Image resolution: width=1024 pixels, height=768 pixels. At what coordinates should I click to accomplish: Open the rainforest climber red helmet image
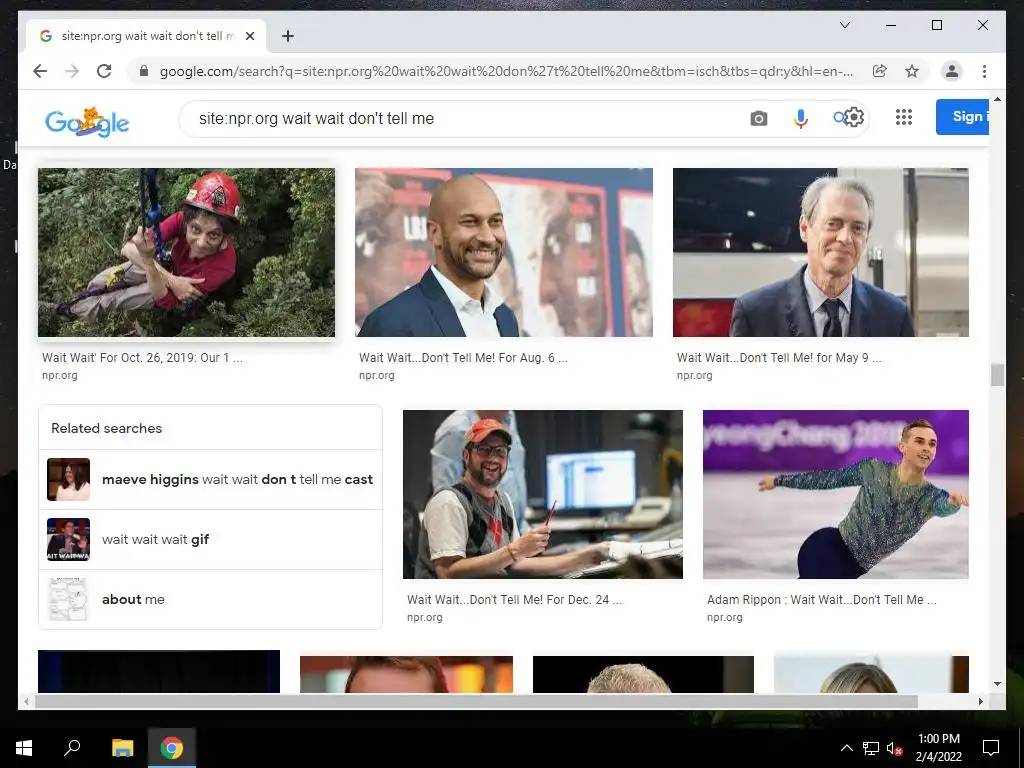click(186, 252)
